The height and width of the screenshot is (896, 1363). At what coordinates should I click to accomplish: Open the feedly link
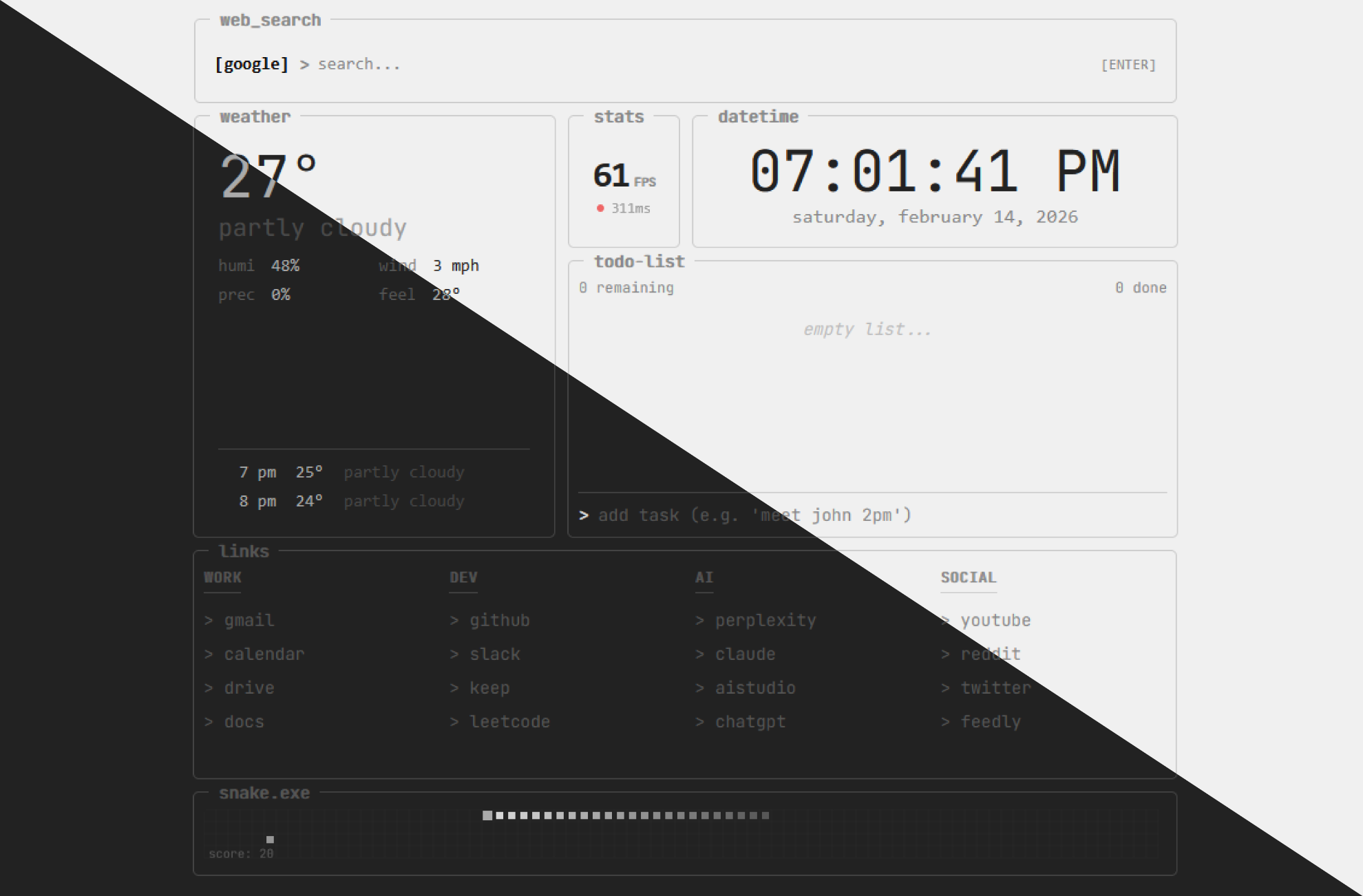point(991,721)
